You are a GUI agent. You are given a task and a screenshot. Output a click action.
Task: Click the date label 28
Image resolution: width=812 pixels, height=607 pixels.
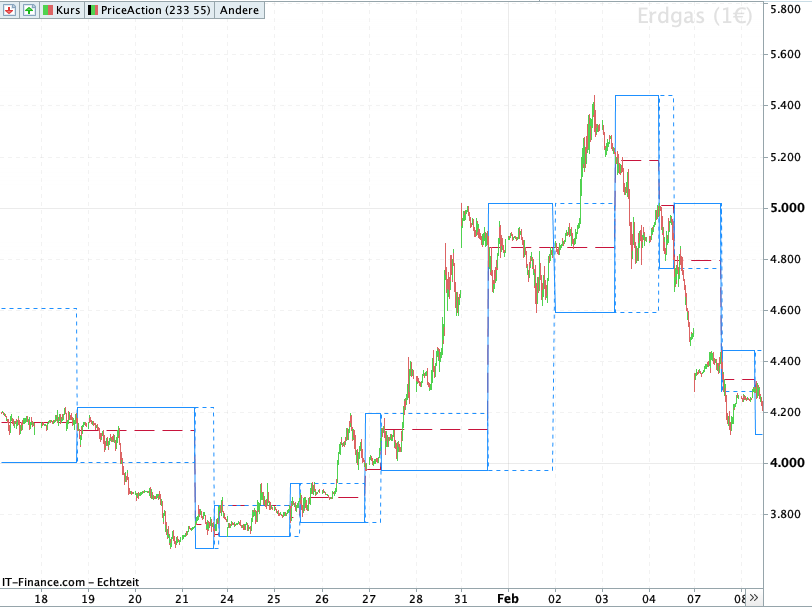coord(416,599)
